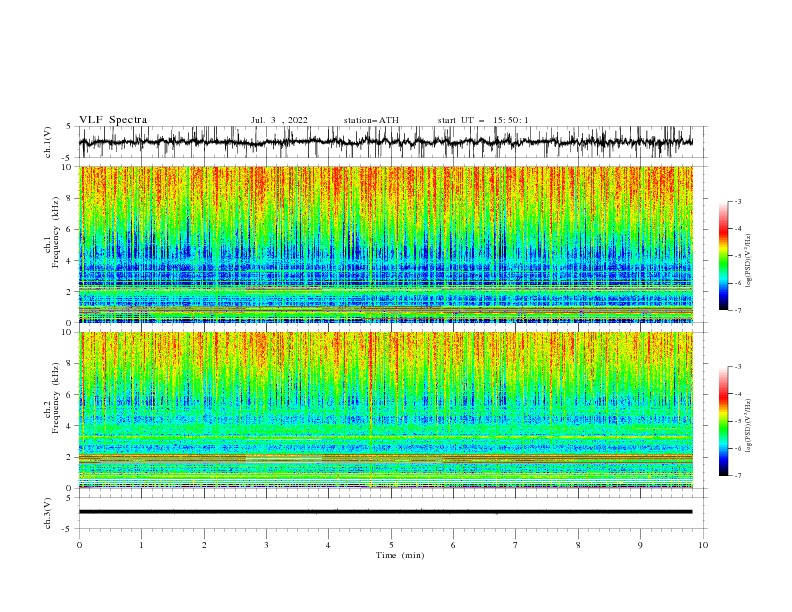
Task: Click the ch.1 frequency axis tick "4"
Action: [70, 261]
